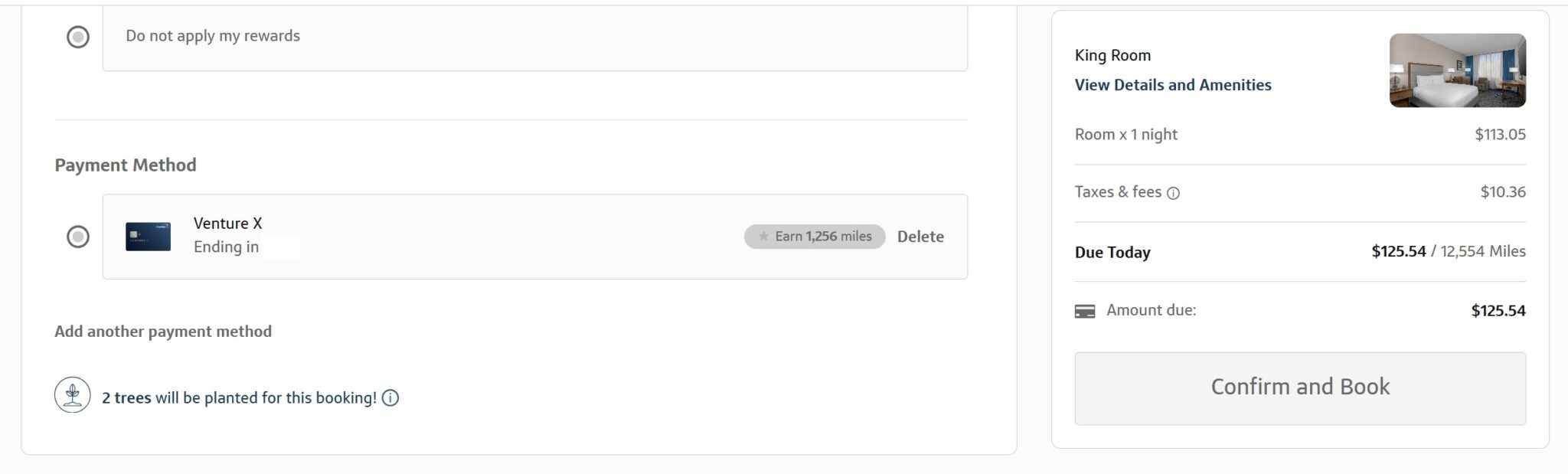The width and height of the screenshot is (1568, 474).
Task: Open the Taxes & fees info icon
Action: [x=1173, y=194]
